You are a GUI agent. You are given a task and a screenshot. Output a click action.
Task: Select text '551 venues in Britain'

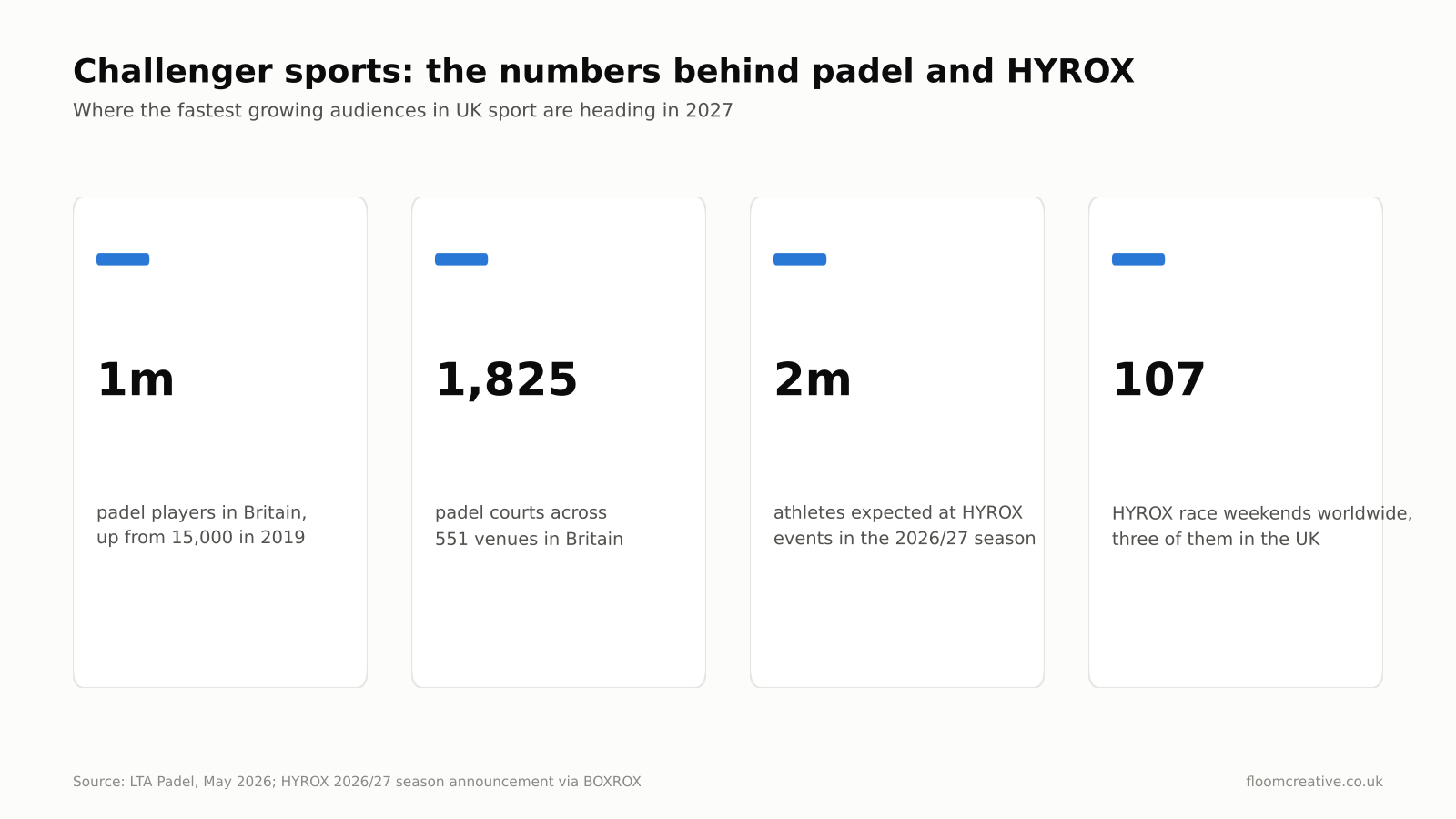529,539
